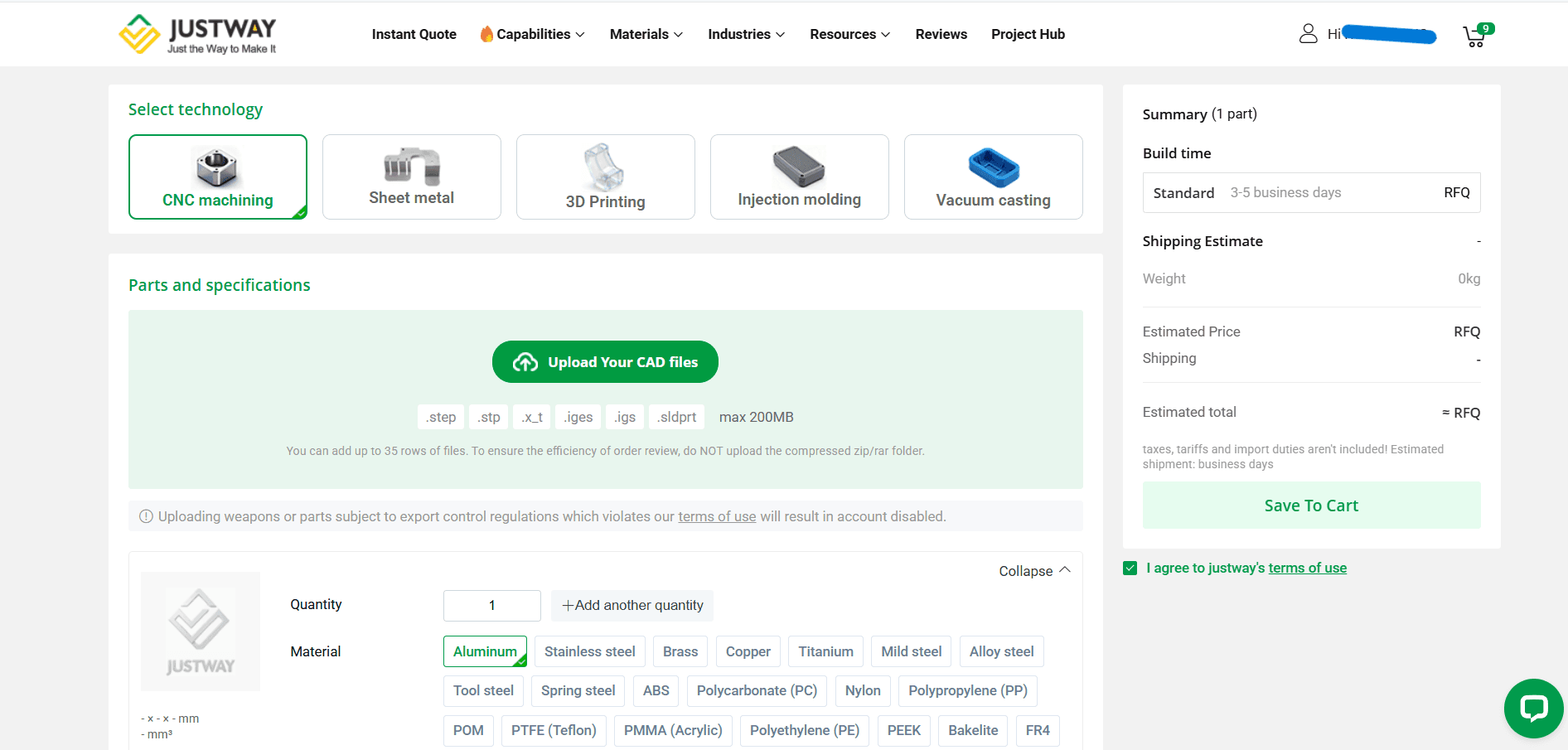Viewport: 1568px width, 750px height.
Task: Select Standard build time option
Action: pos(1312,192)
